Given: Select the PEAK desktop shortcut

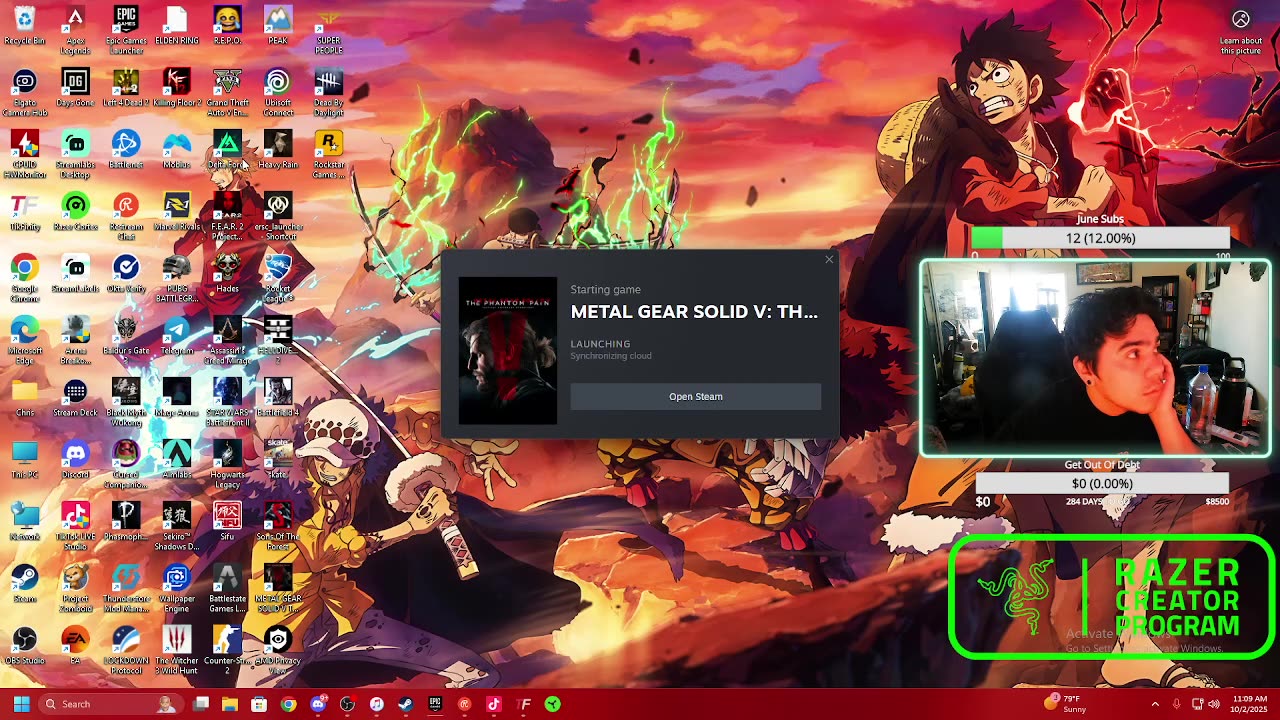Looking at the screenshot, I should 277,27.
